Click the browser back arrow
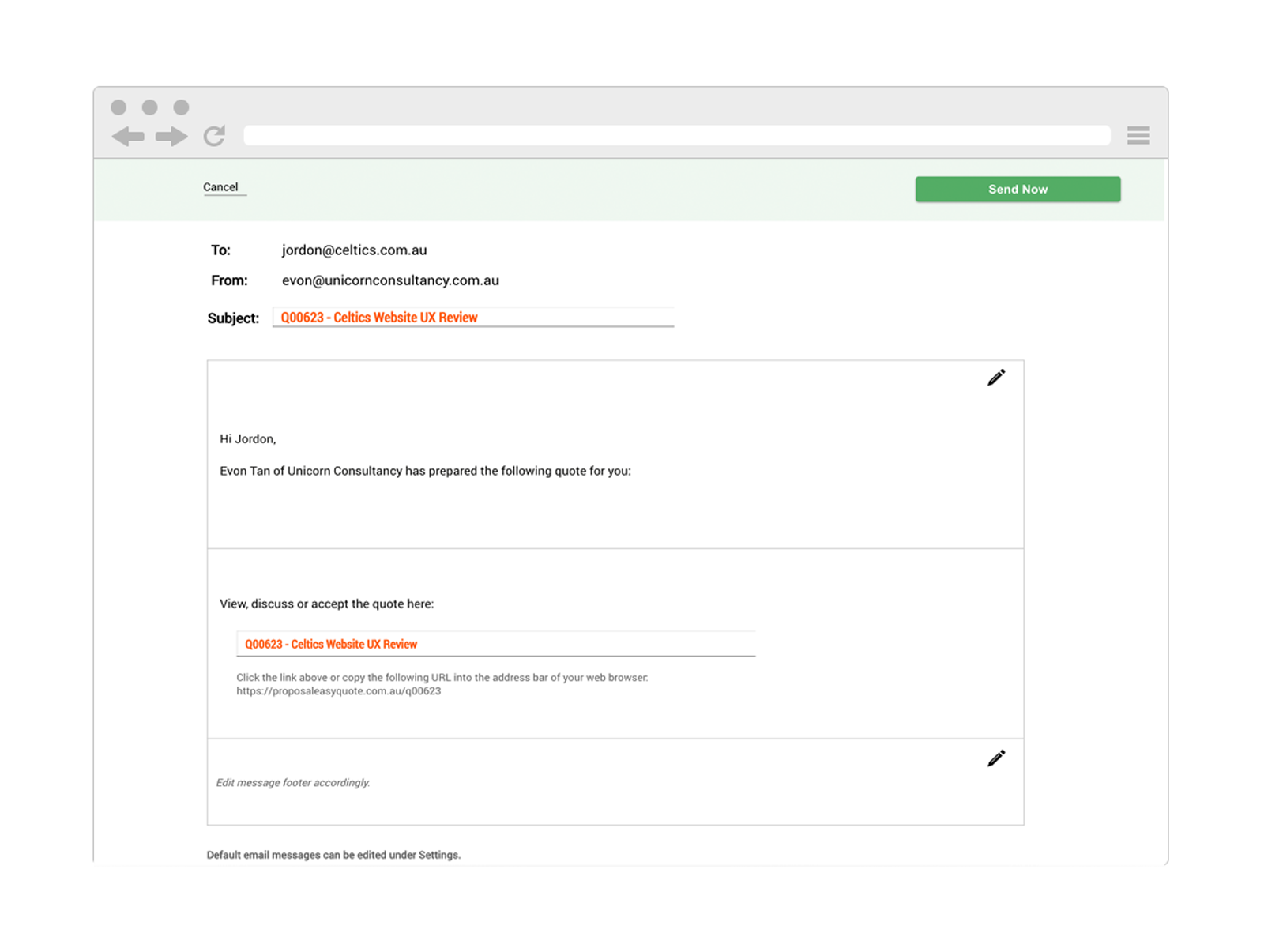Image resolution: width=1264 pixels, height=952 pixels. (x=128, y=137)
